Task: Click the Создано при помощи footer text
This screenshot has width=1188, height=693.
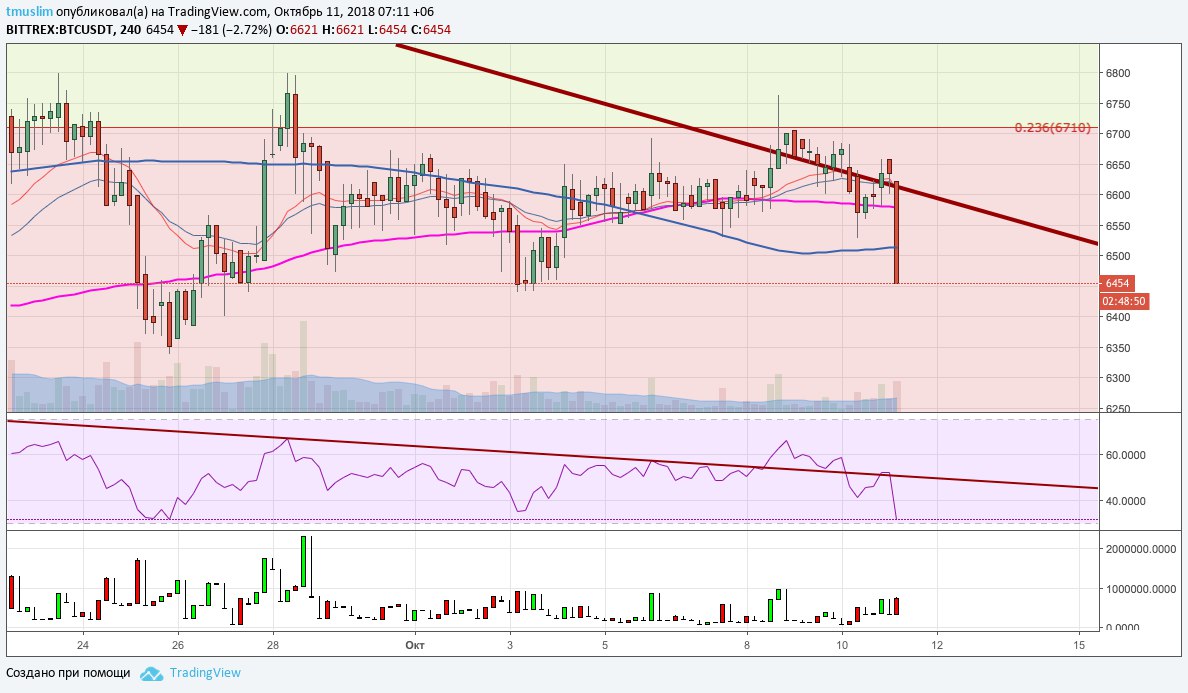Action: click(x=68, y=673)
